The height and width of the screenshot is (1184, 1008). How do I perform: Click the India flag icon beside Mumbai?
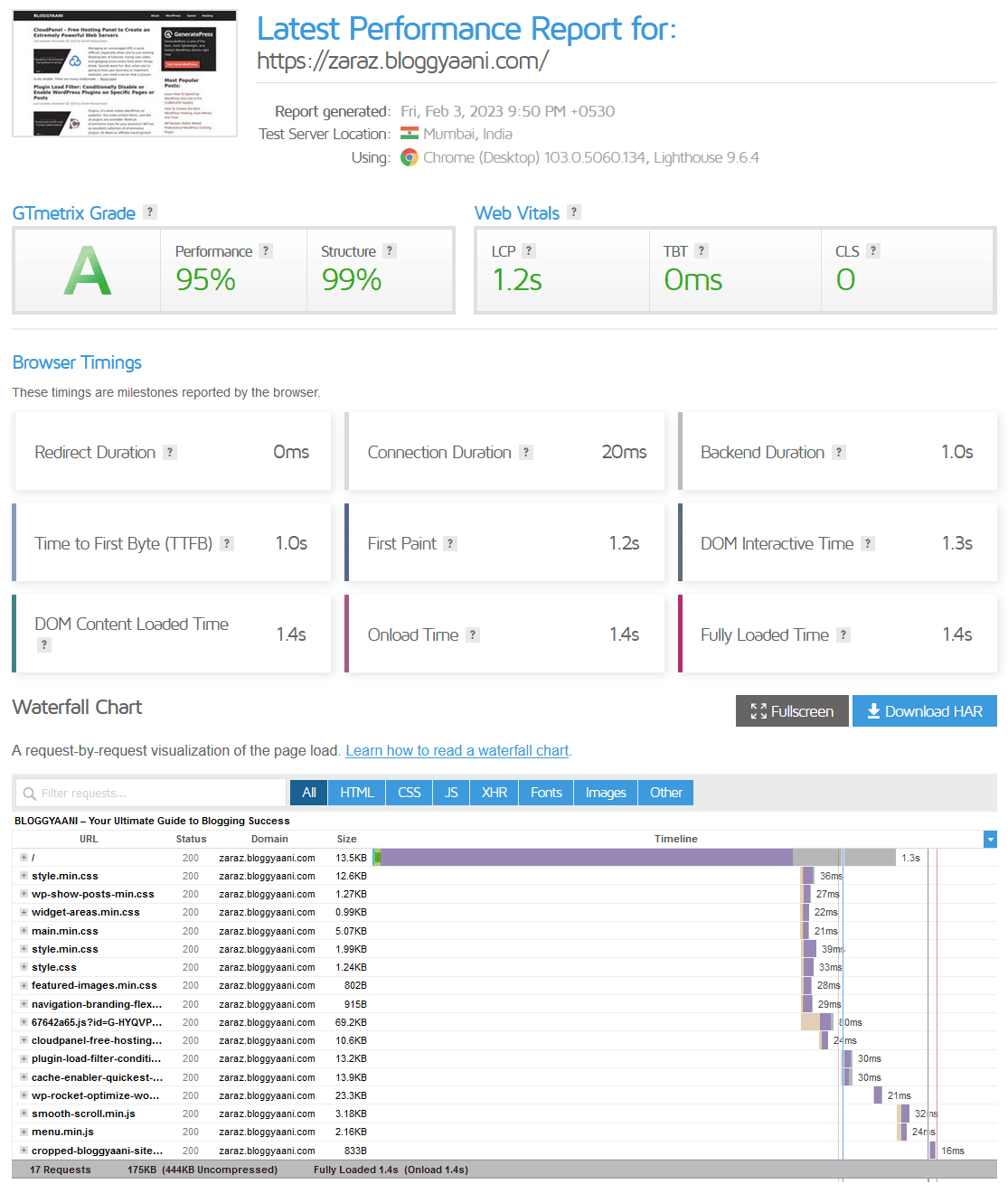pyautogui.click(x=410, y=134)
